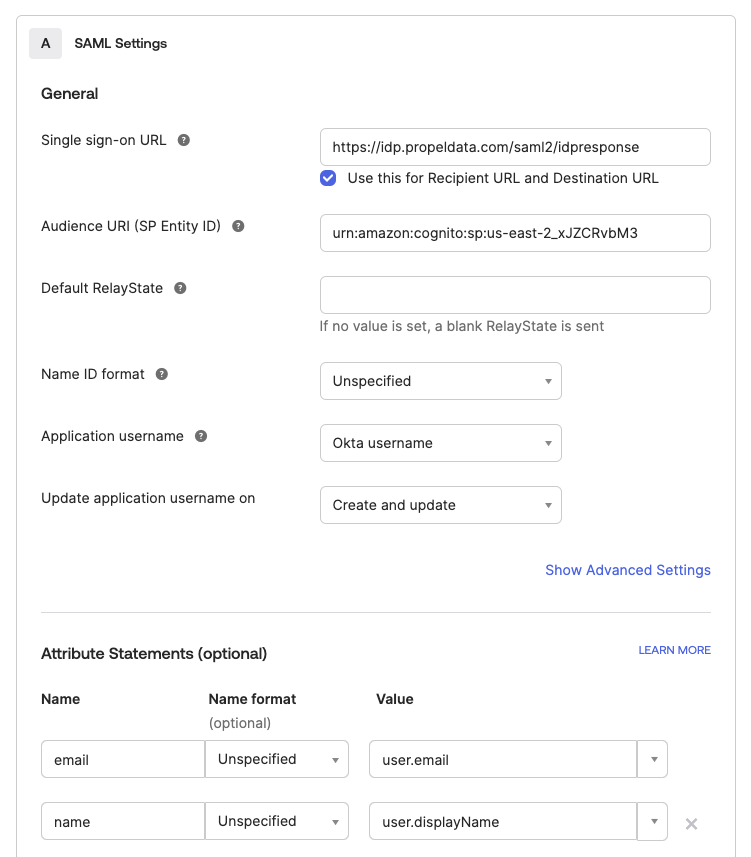Open the Name ID format dropdown
Viewport: 751px width, 857px height.
click(440, 381)
